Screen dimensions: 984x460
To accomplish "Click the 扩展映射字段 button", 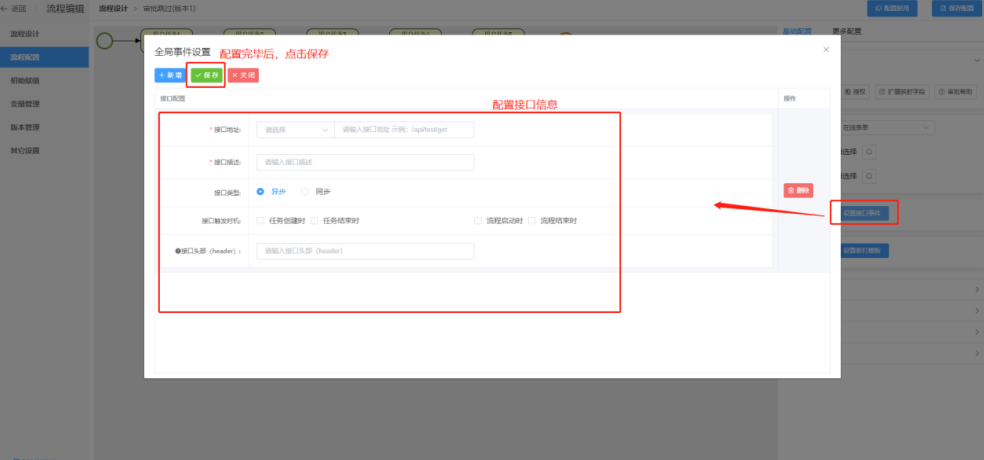I will [x=902, y=92].
